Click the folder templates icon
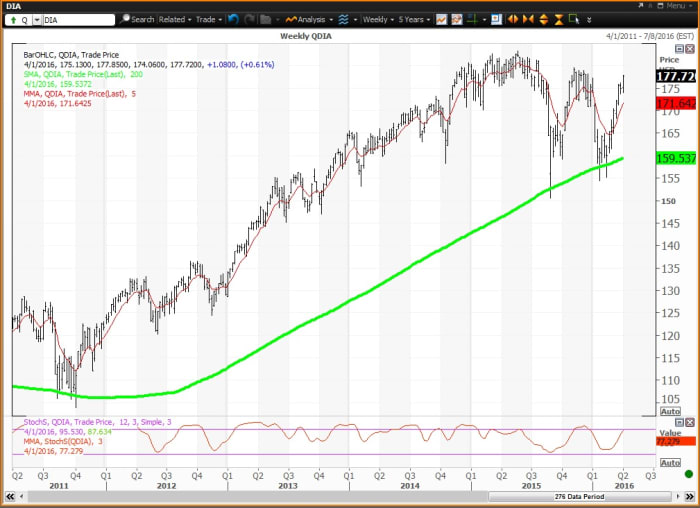700x508 pixels. (x=266, y=20)
